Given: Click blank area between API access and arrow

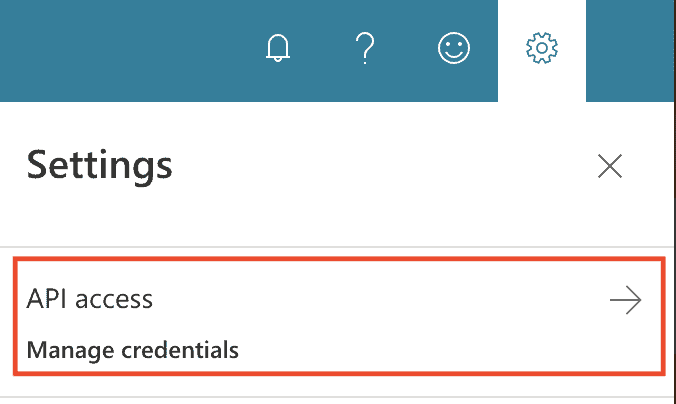Looking at the screenshot, I should coord(379,300).
